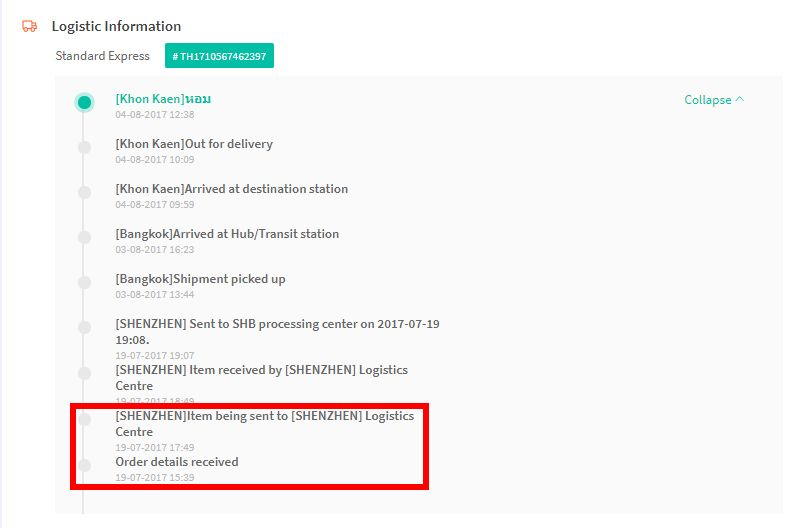Select Arrived at destination station entry

coord(232,189)
